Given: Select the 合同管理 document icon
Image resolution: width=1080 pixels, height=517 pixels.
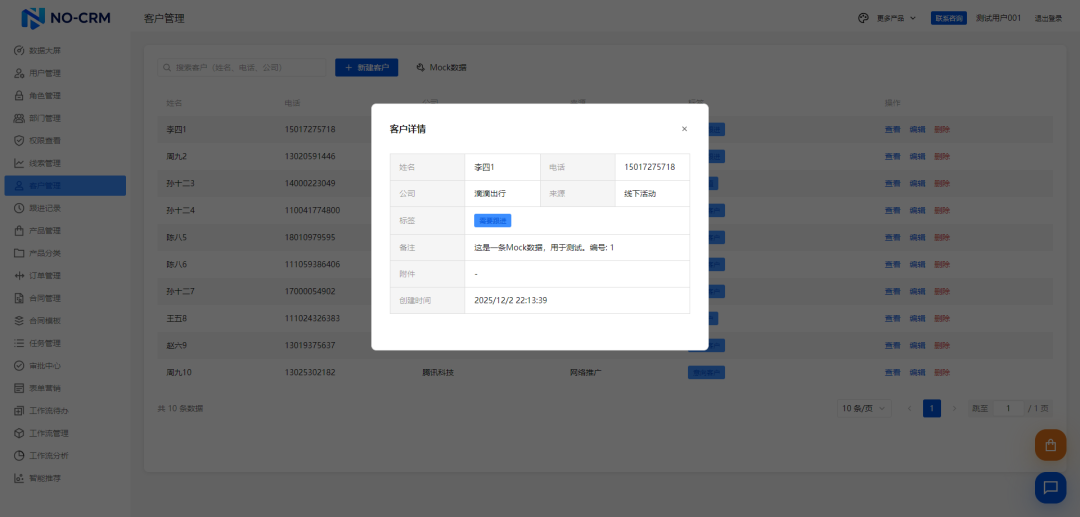Looking at the screenshot, I should click(x=19, y=298).
